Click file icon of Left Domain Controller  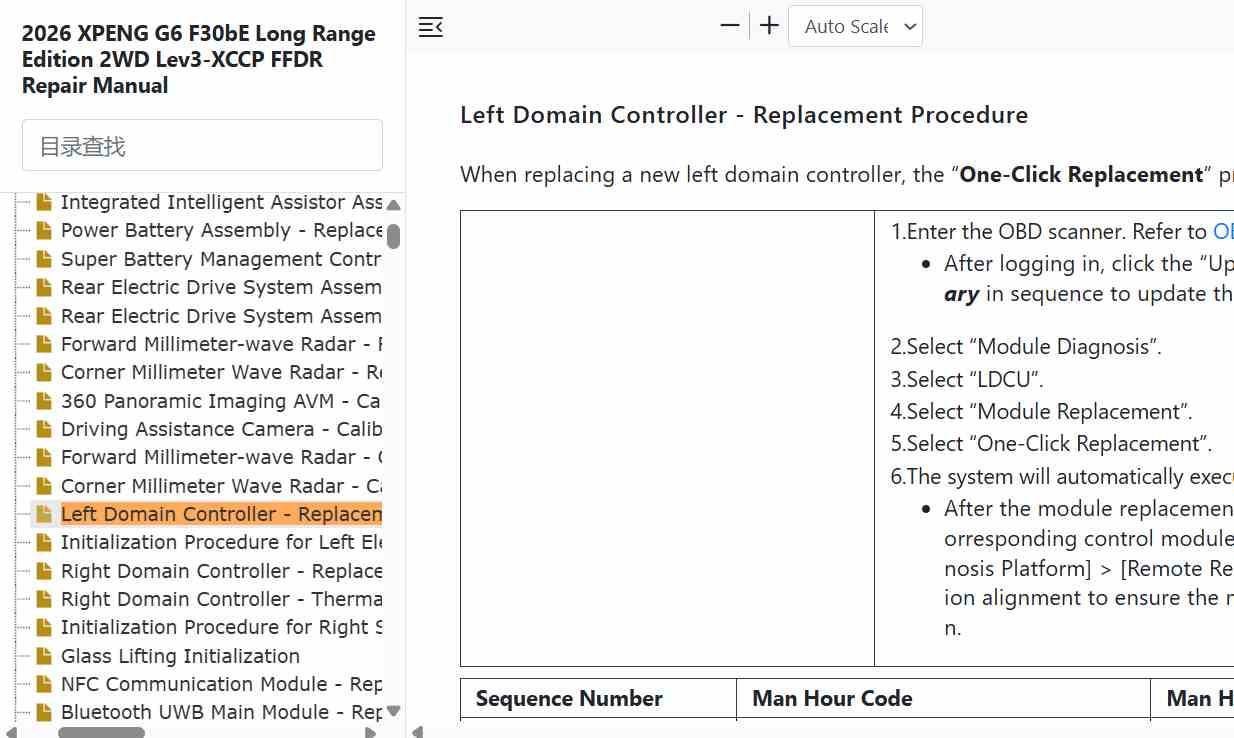[x=43, y=514]
